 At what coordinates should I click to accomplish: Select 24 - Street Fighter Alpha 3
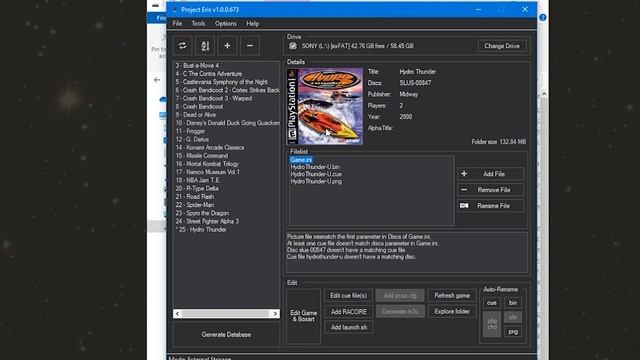207,221
